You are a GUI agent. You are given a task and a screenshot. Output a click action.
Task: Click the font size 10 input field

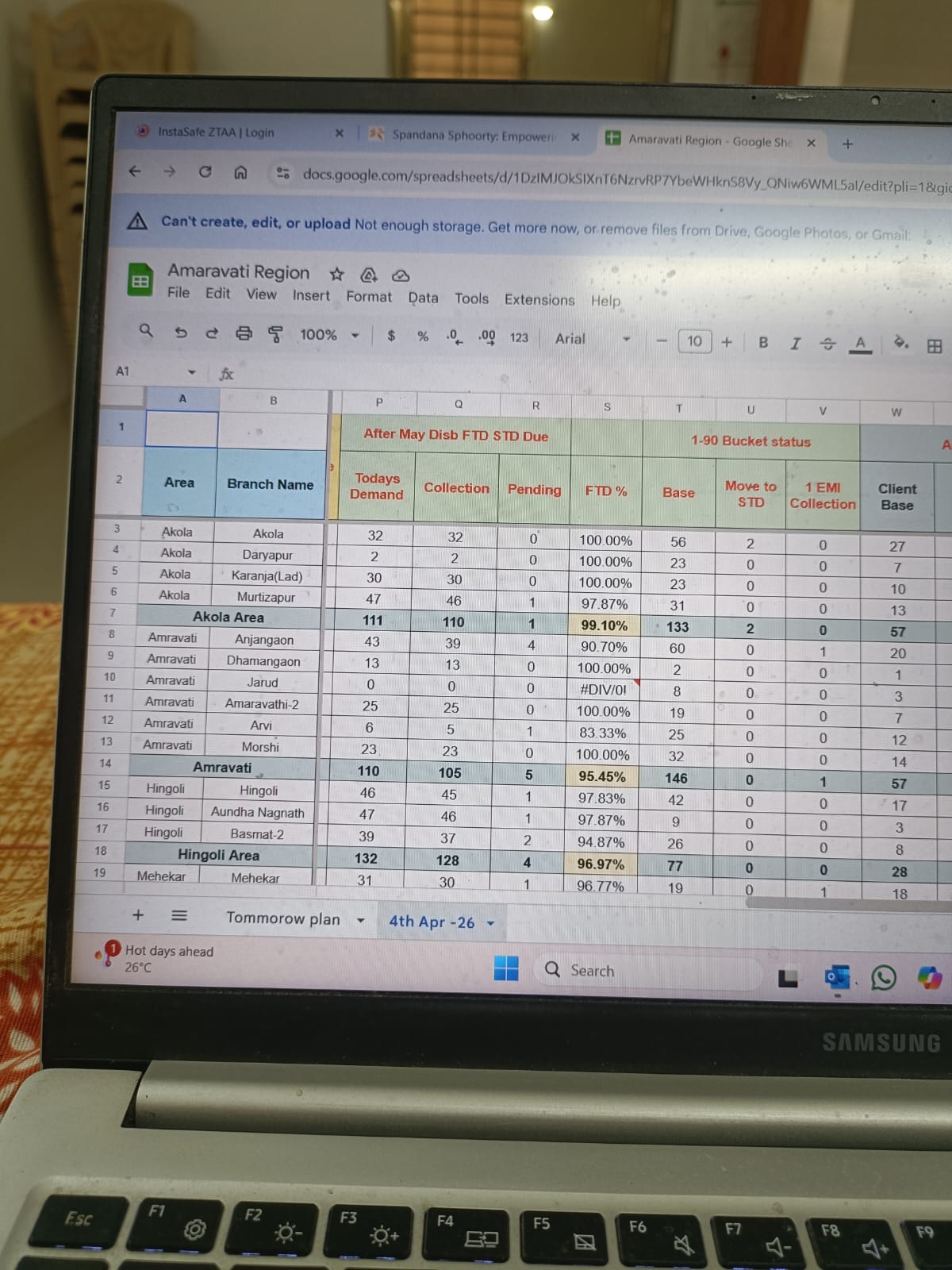(694, 341)
